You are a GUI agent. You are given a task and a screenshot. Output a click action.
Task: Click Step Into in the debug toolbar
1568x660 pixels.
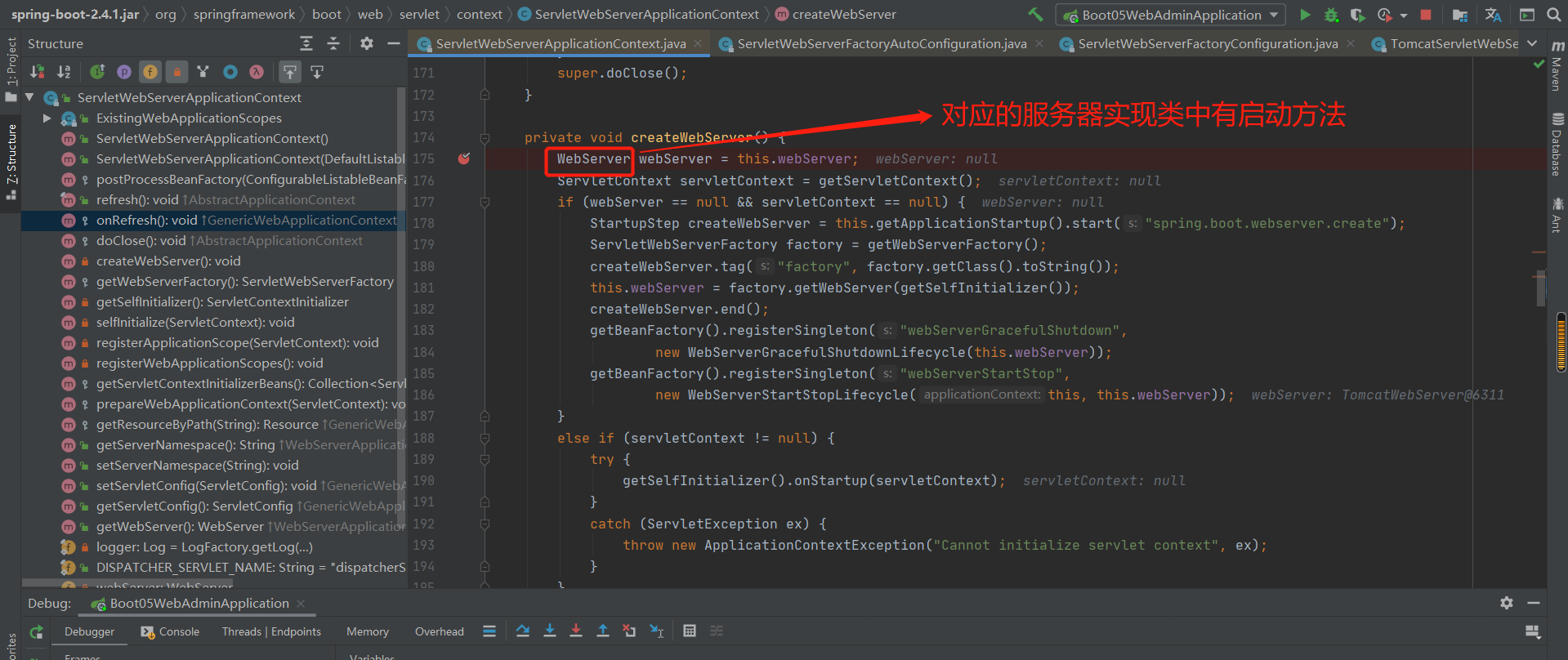click(550, 631)
